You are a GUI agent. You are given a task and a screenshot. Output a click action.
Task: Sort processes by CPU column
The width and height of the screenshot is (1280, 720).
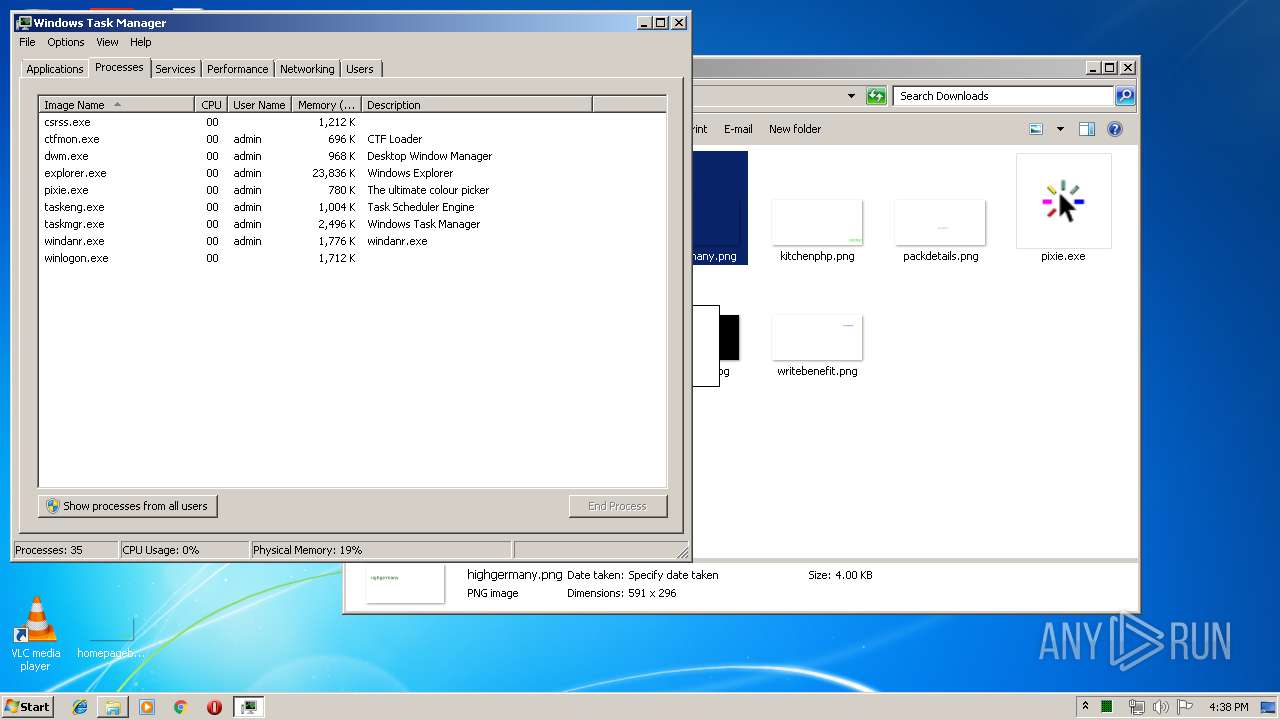pos(211,105)
